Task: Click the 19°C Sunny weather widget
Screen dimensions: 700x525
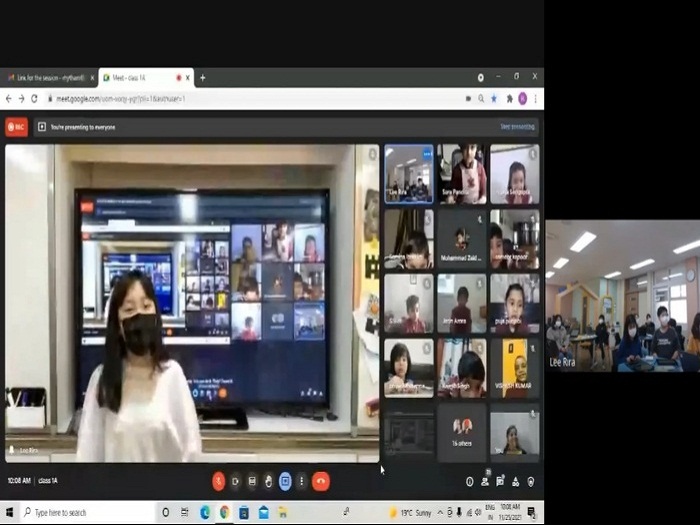Action: click(410, 512)
